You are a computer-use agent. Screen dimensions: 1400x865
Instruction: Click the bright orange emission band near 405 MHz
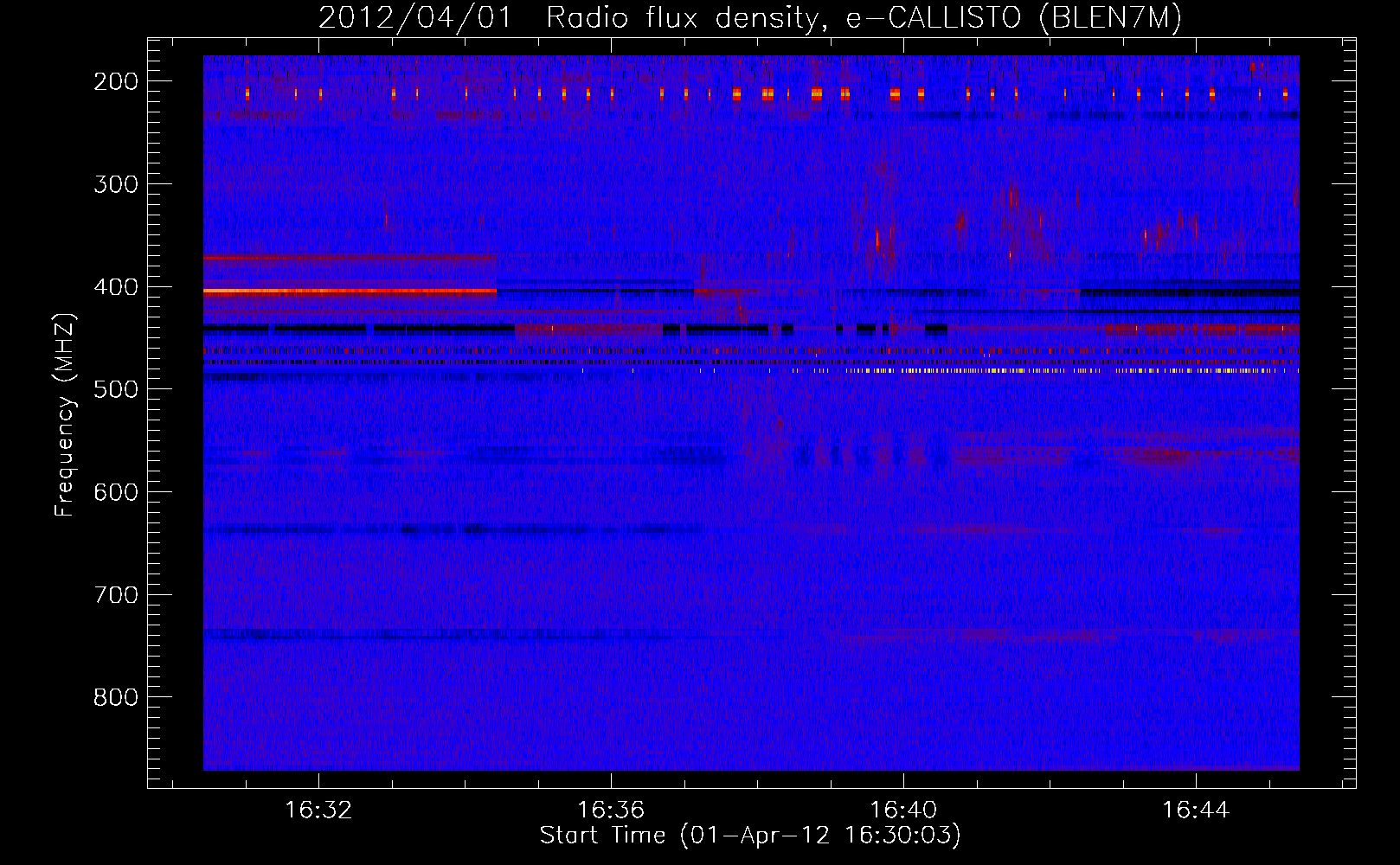350,292
